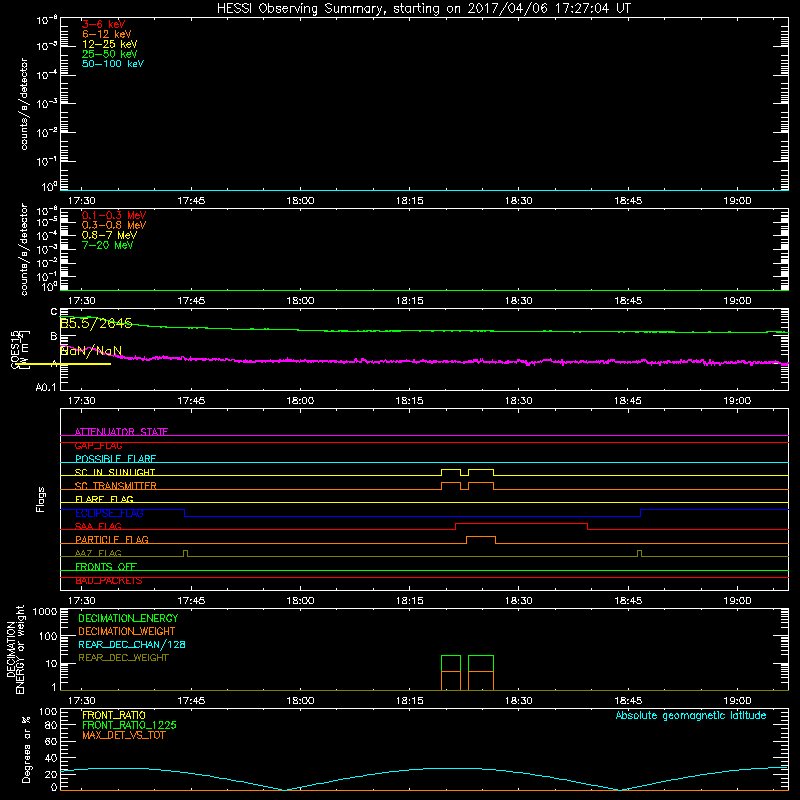Select the ATTENUATOR_STATE flag label
The height and width of the screenshot is (800, 800).
coord(121,432)
